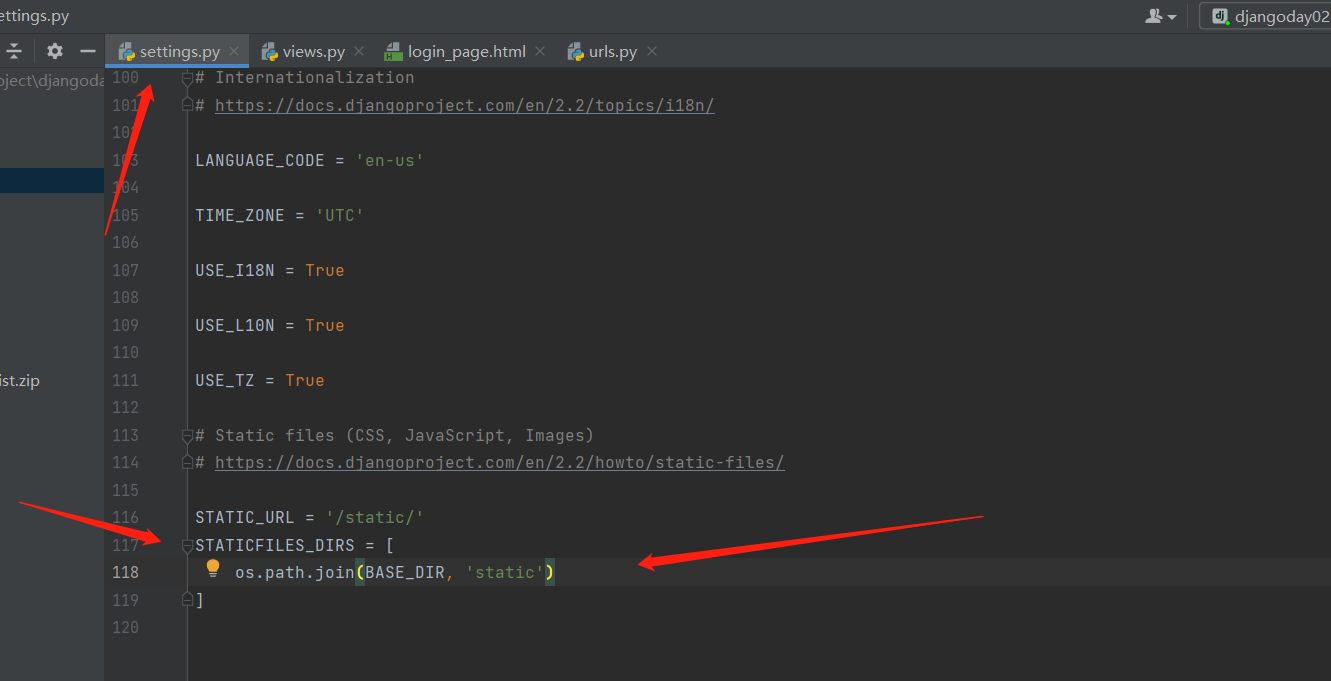1331x681 pixels.
Task: Click the views.py Python file icon
Action: tap(269, 51)
